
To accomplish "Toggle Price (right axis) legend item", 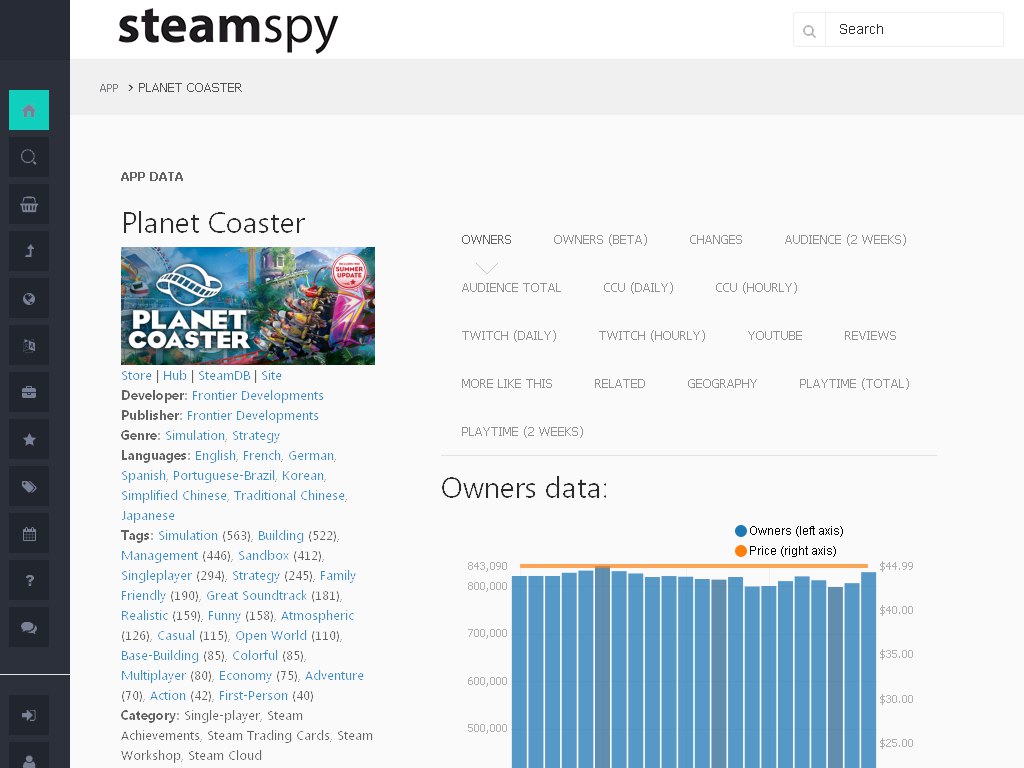I will (x=786, y=551).
